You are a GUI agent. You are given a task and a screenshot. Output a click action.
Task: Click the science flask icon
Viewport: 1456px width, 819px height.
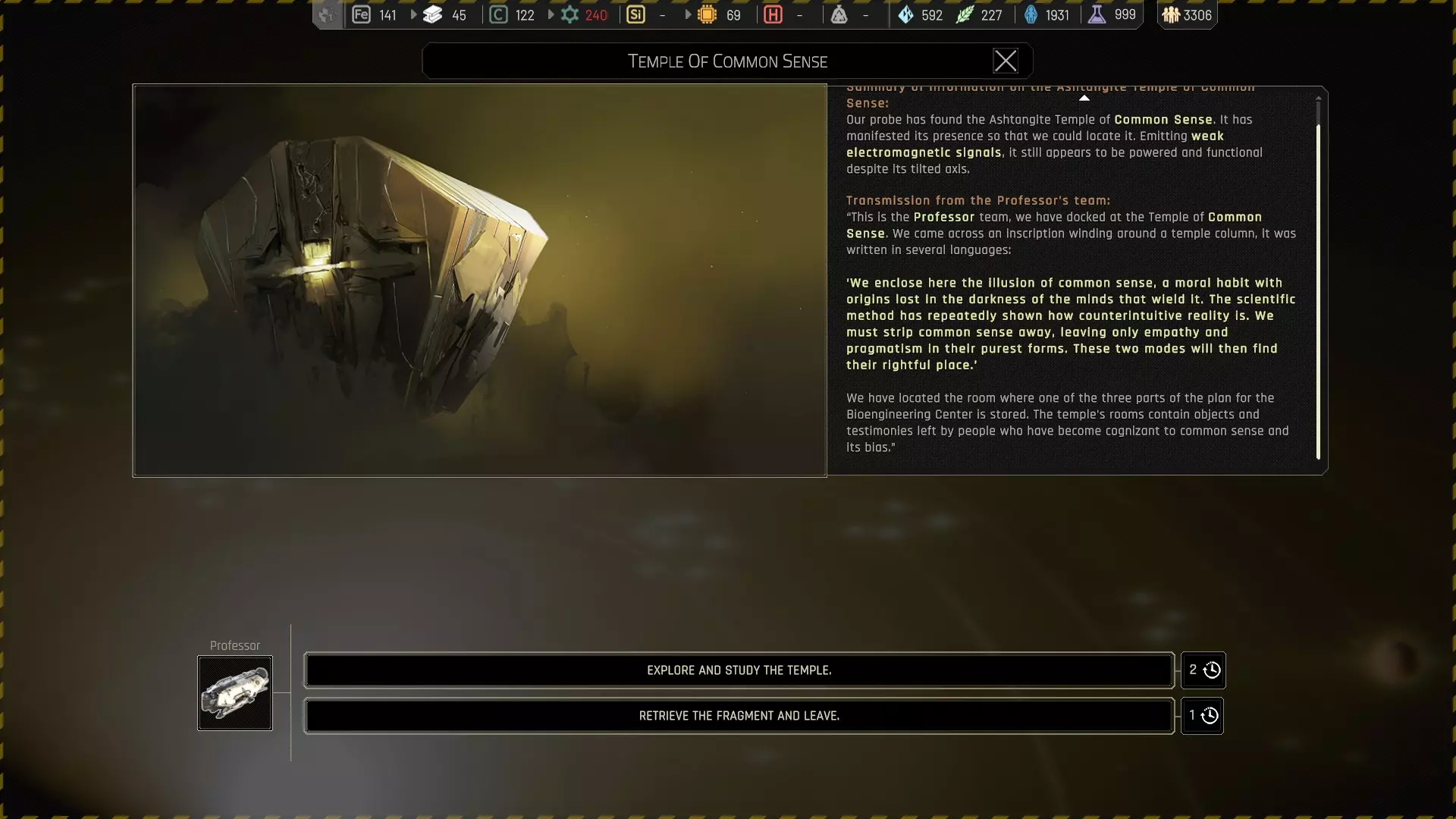point(1097,14)
